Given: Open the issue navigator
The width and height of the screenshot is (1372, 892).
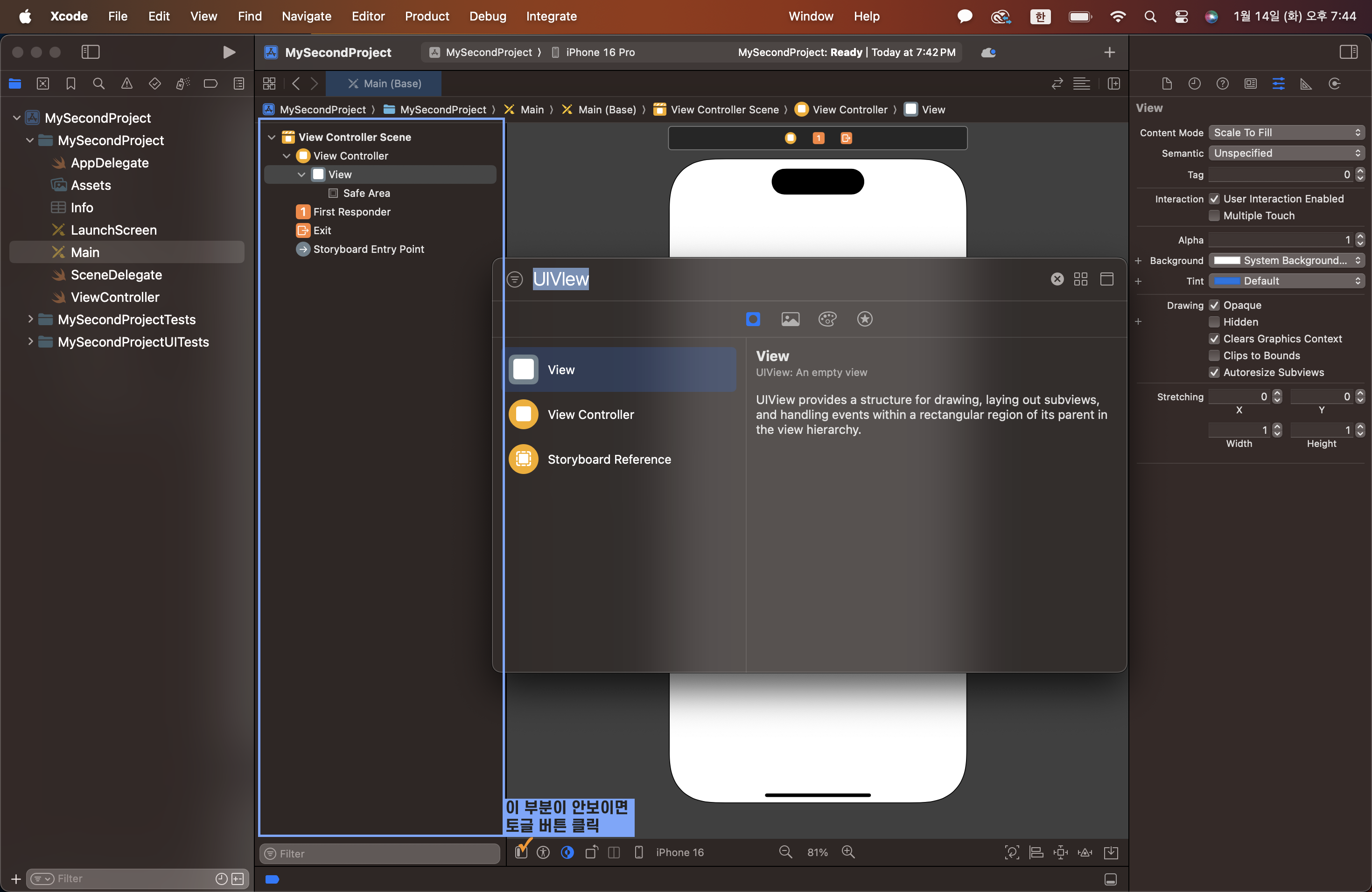Looking at the screenshot, I should [x=127, y=84].
